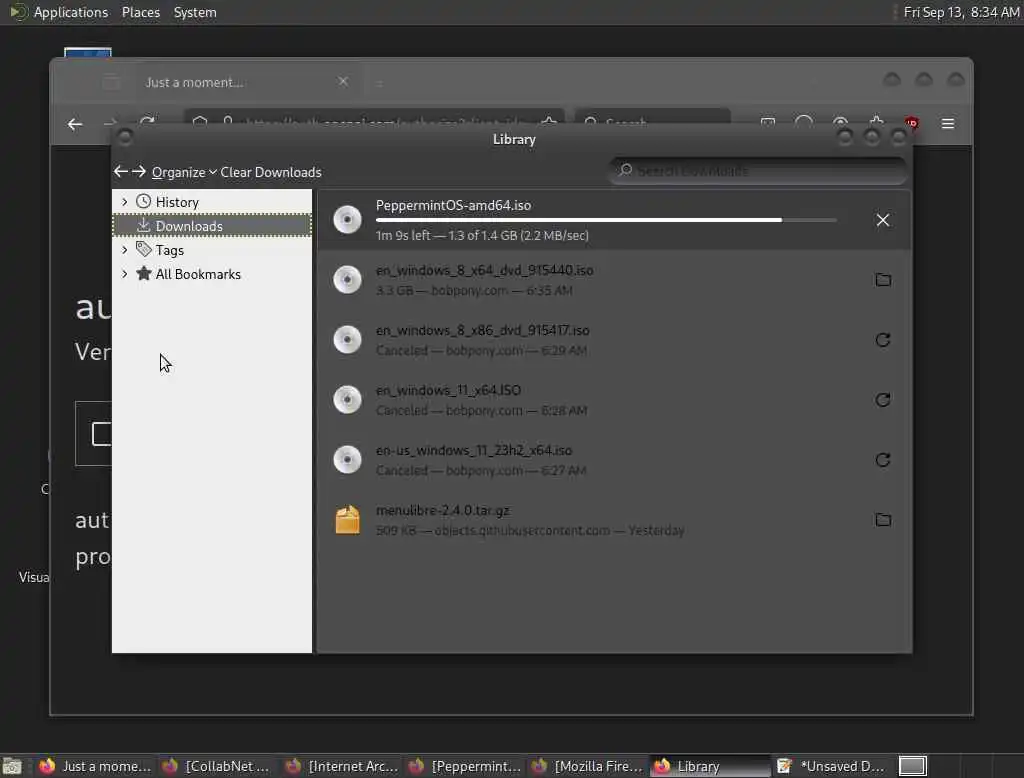Image resolution: width=1024 pixels, height=778 pixels.
Task: Switch to [Peppermint...] taskbar window
Action: coord(464,766)
